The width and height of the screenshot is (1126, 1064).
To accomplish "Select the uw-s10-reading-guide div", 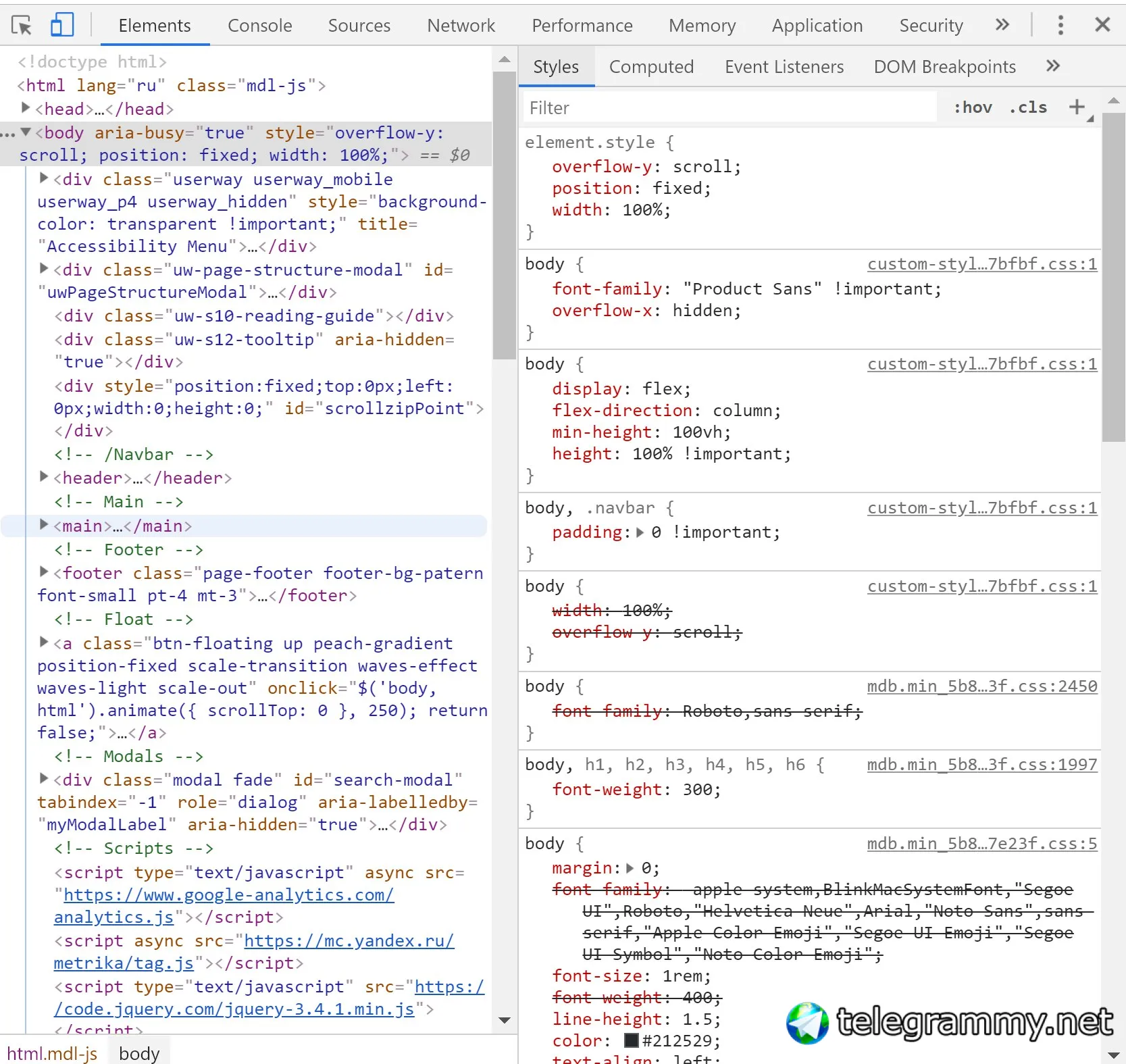I will click(x=254, y=316).
